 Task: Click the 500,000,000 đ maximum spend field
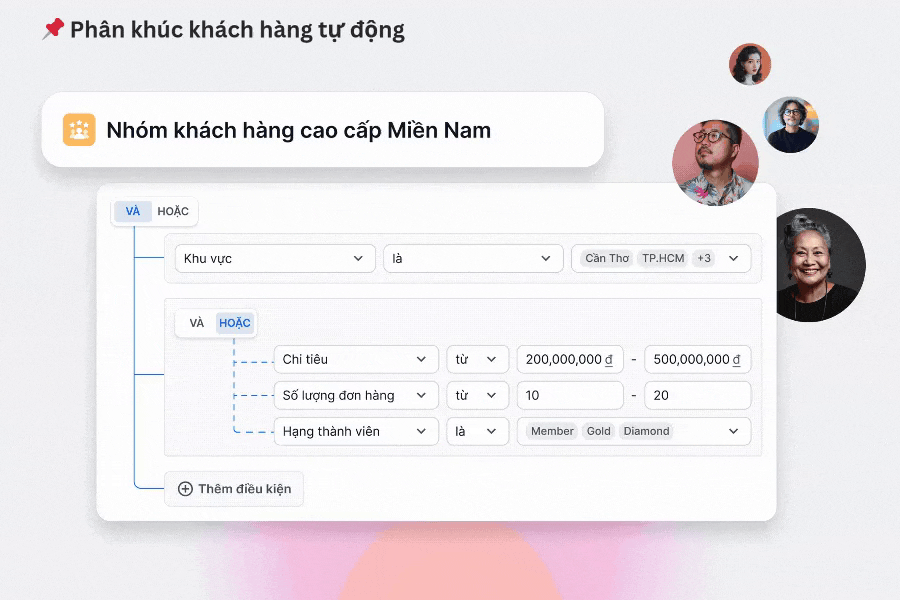[x=697, y=359]
